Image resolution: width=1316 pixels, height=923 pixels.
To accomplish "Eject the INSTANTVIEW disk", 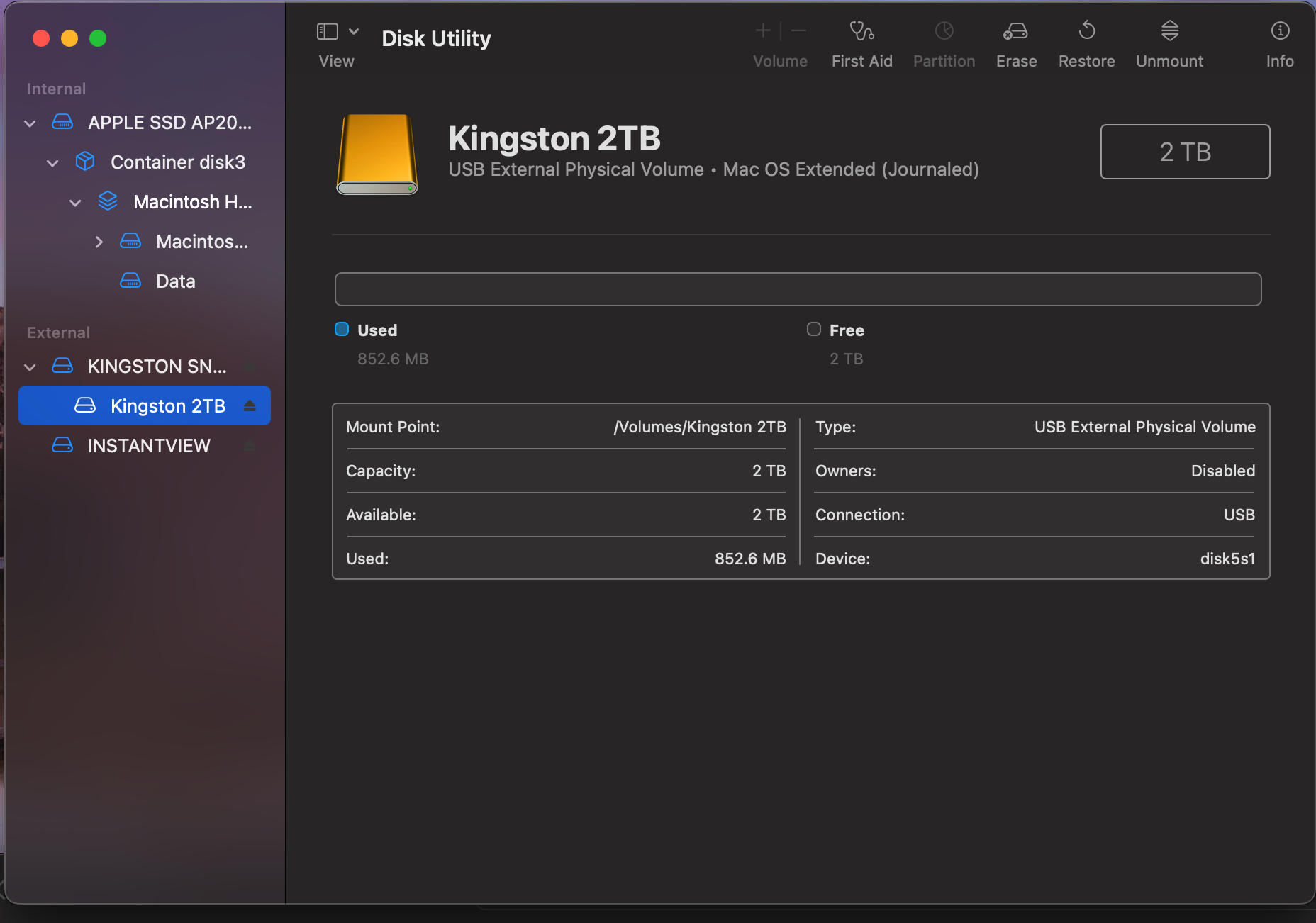I will (250, 445).
